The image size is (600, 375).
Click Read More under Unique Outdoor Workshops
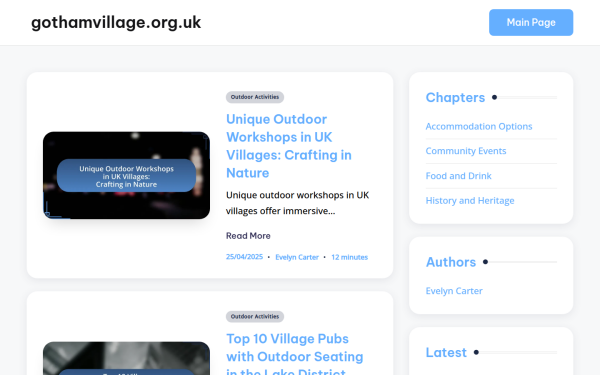pyautogui.click(x=248, y=236)
